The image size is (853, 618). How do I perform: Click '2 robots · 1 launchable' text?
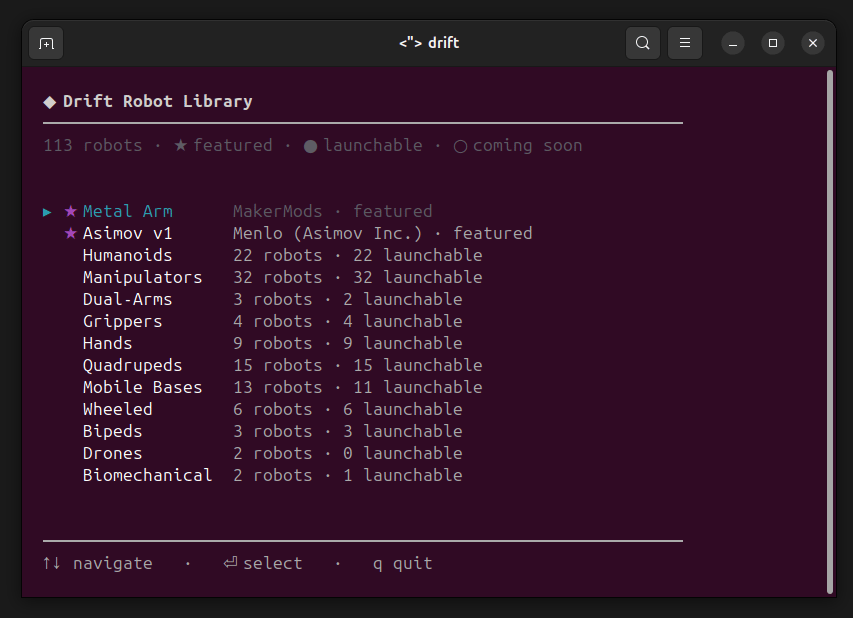coord(348,475)
